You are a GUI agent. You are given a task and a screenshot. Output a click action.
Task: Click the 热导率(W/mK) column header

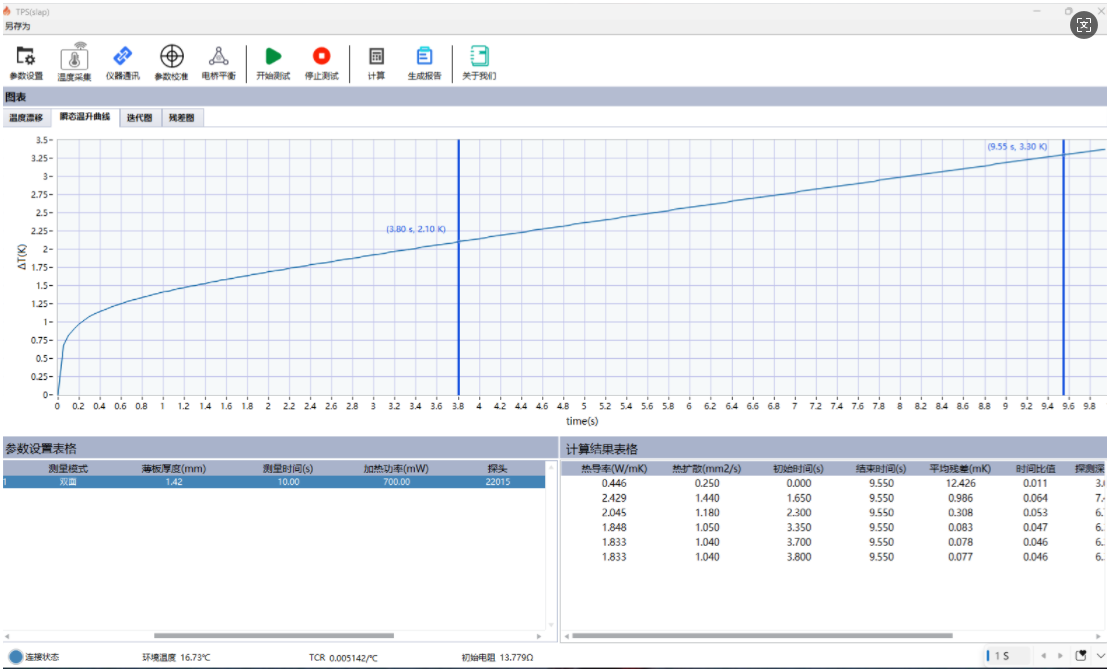click(614, 468)
